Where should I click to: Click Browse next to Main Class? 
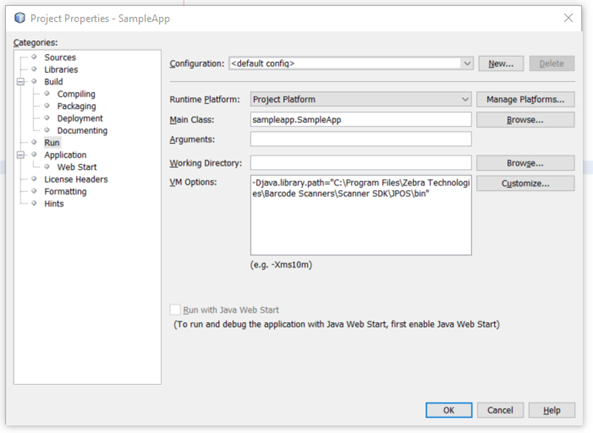(x=525, y=120)
